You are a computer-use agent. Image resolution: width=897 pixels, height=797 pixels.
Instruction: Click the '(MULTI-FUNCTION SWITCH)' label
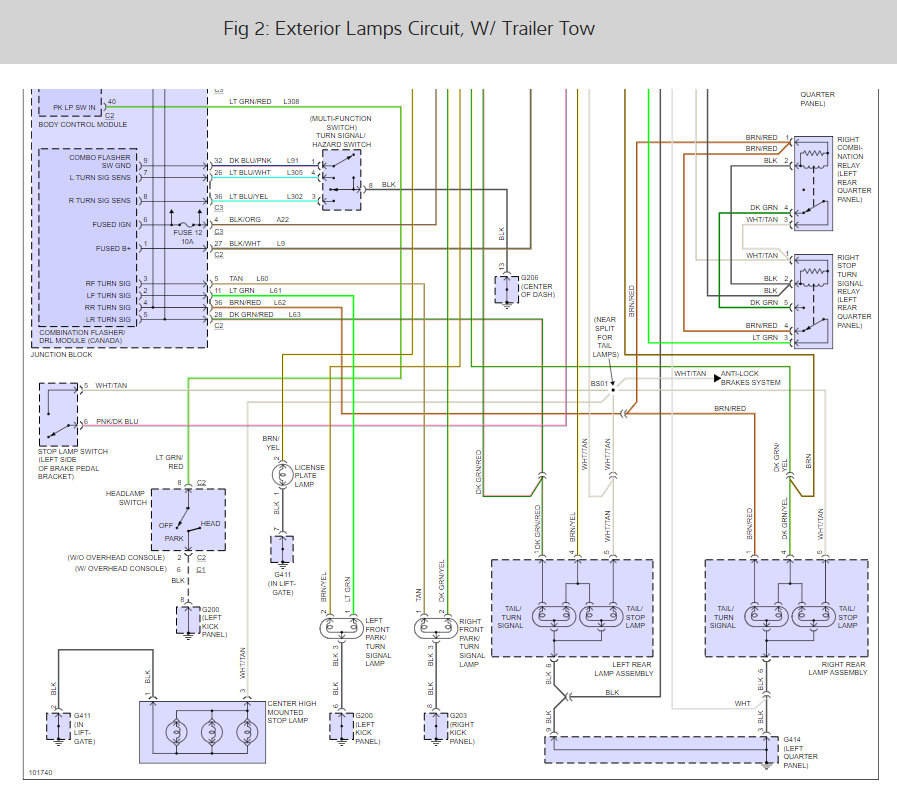pos(341,123)
